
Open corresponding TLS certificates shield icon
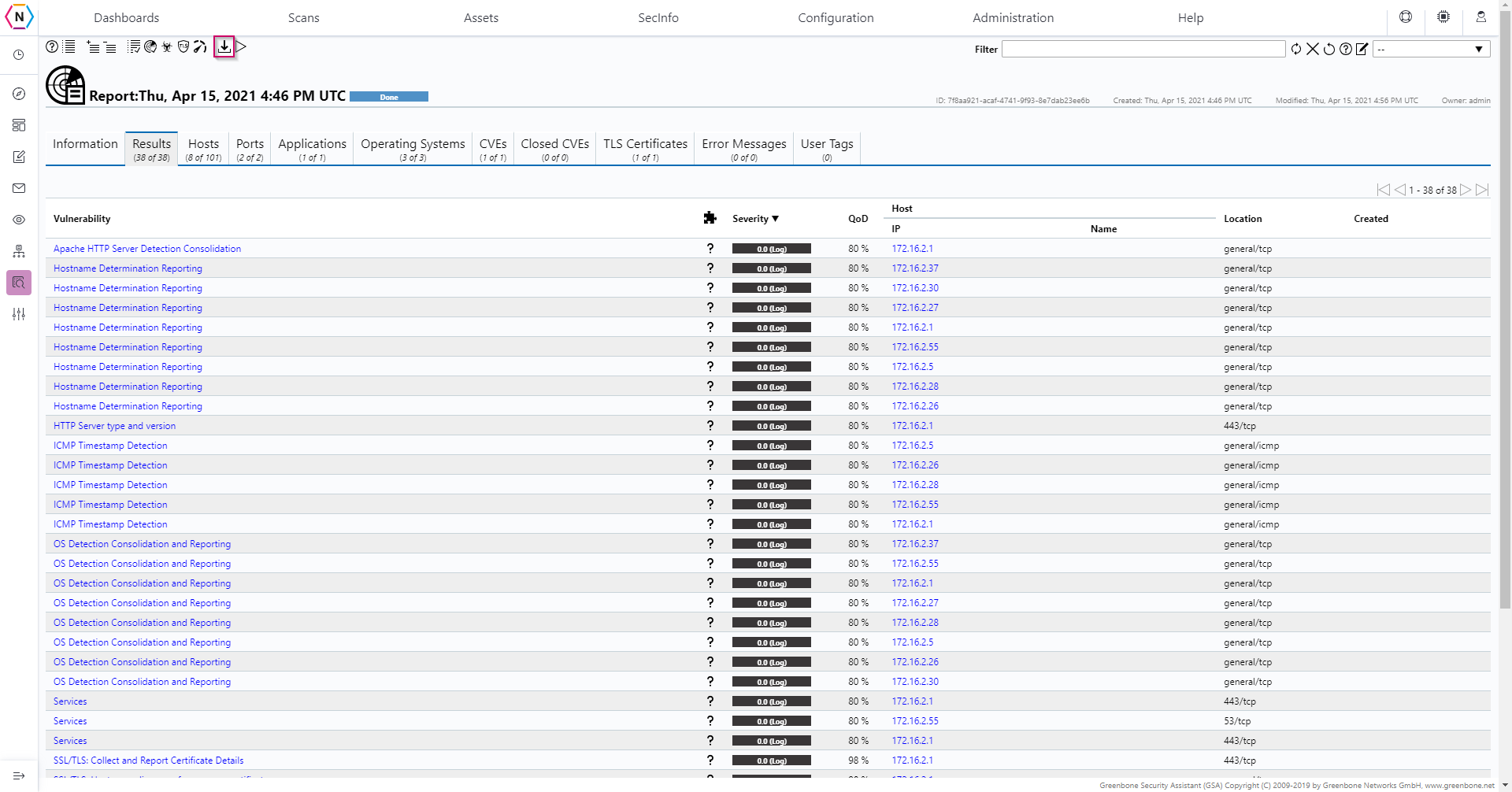tap(183, 47)
